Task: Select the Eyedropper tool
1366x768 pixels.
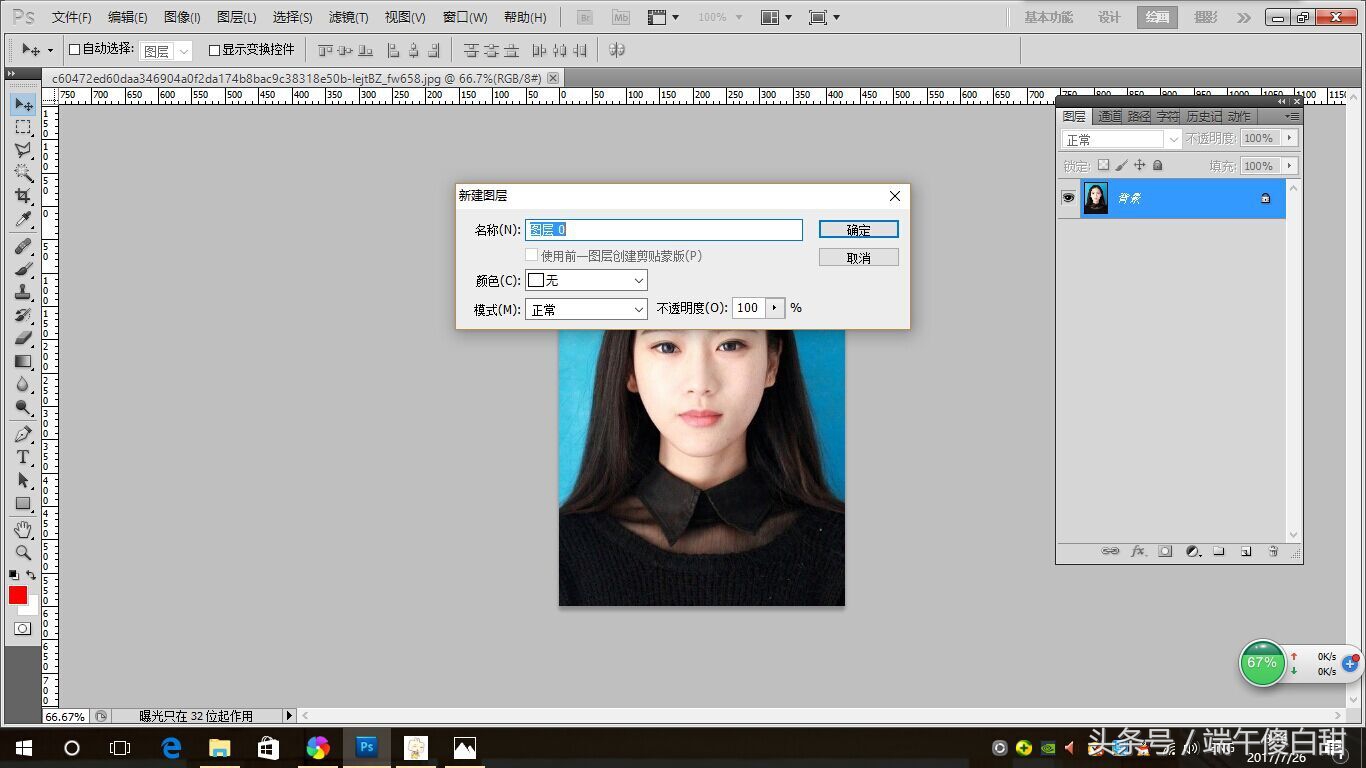Action: tap(22, 220)
